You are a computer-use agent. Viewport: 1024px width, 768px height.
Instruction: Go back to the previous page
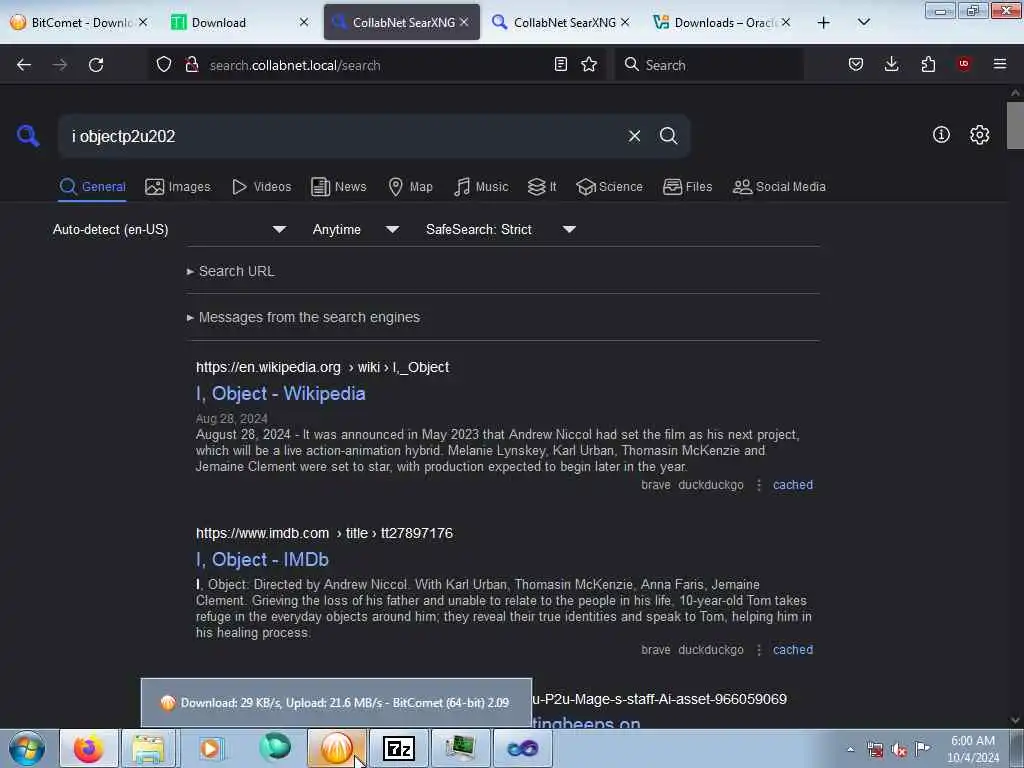pyautogui.click(x=24, y=65)
